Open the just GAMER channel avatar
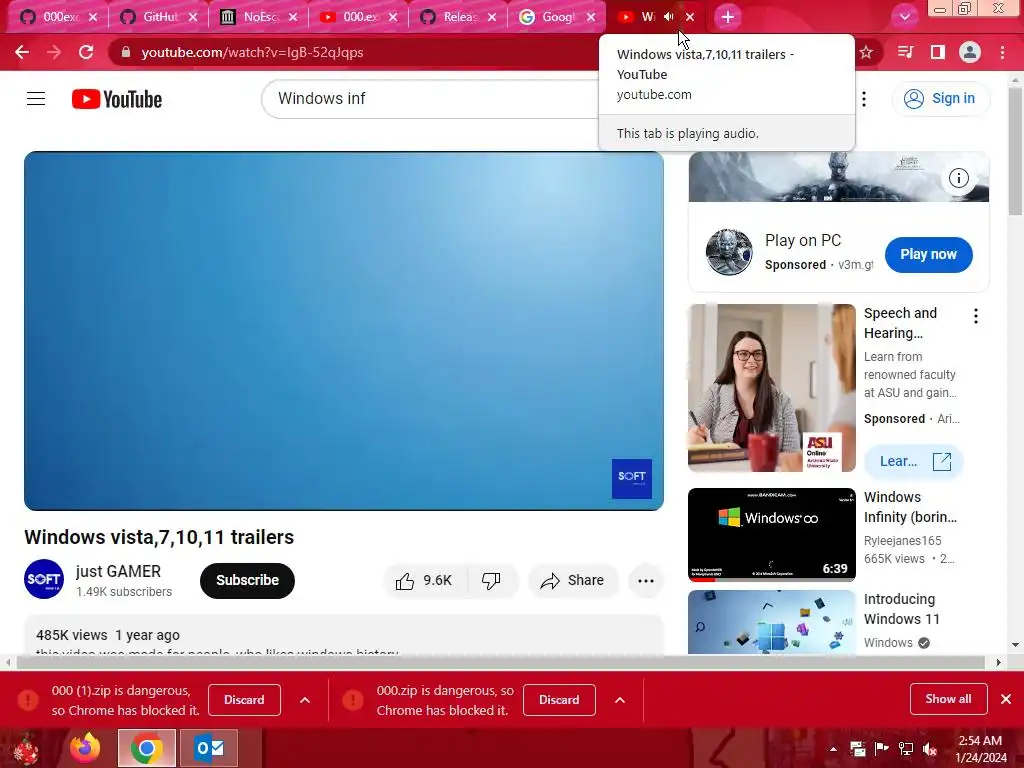 pyautogui.click(x=44, y=579)
